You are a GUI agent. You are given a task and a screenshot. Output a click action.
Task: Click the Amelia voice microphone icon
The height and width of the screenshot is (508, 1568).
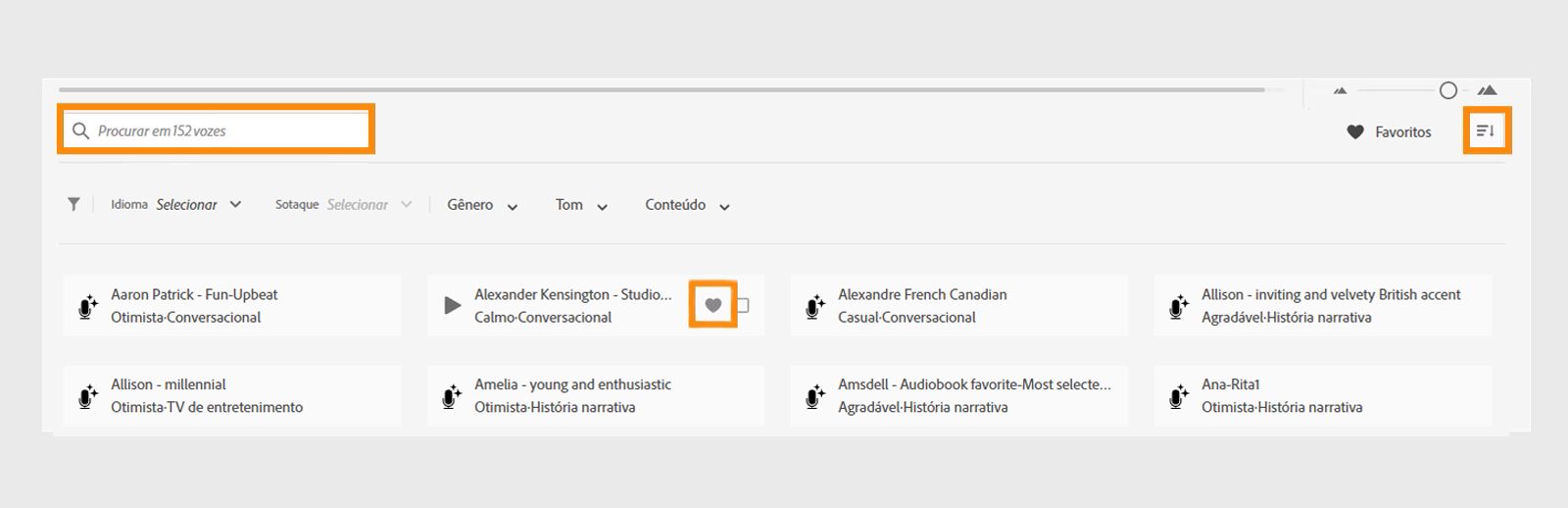point(452,396)
